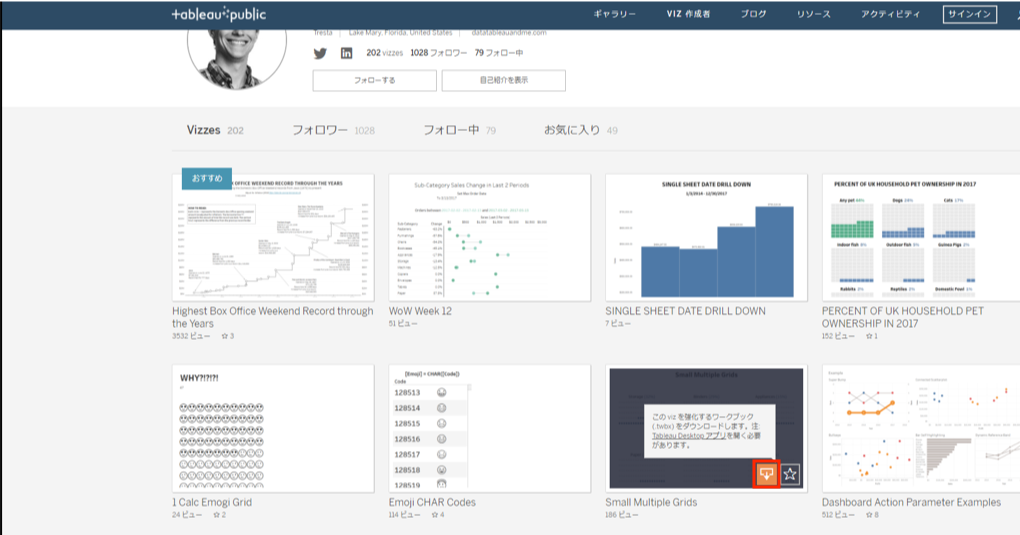1020x535 pixels.
Task: Select the フォロー中 79 tab
Action: (459, 130)
